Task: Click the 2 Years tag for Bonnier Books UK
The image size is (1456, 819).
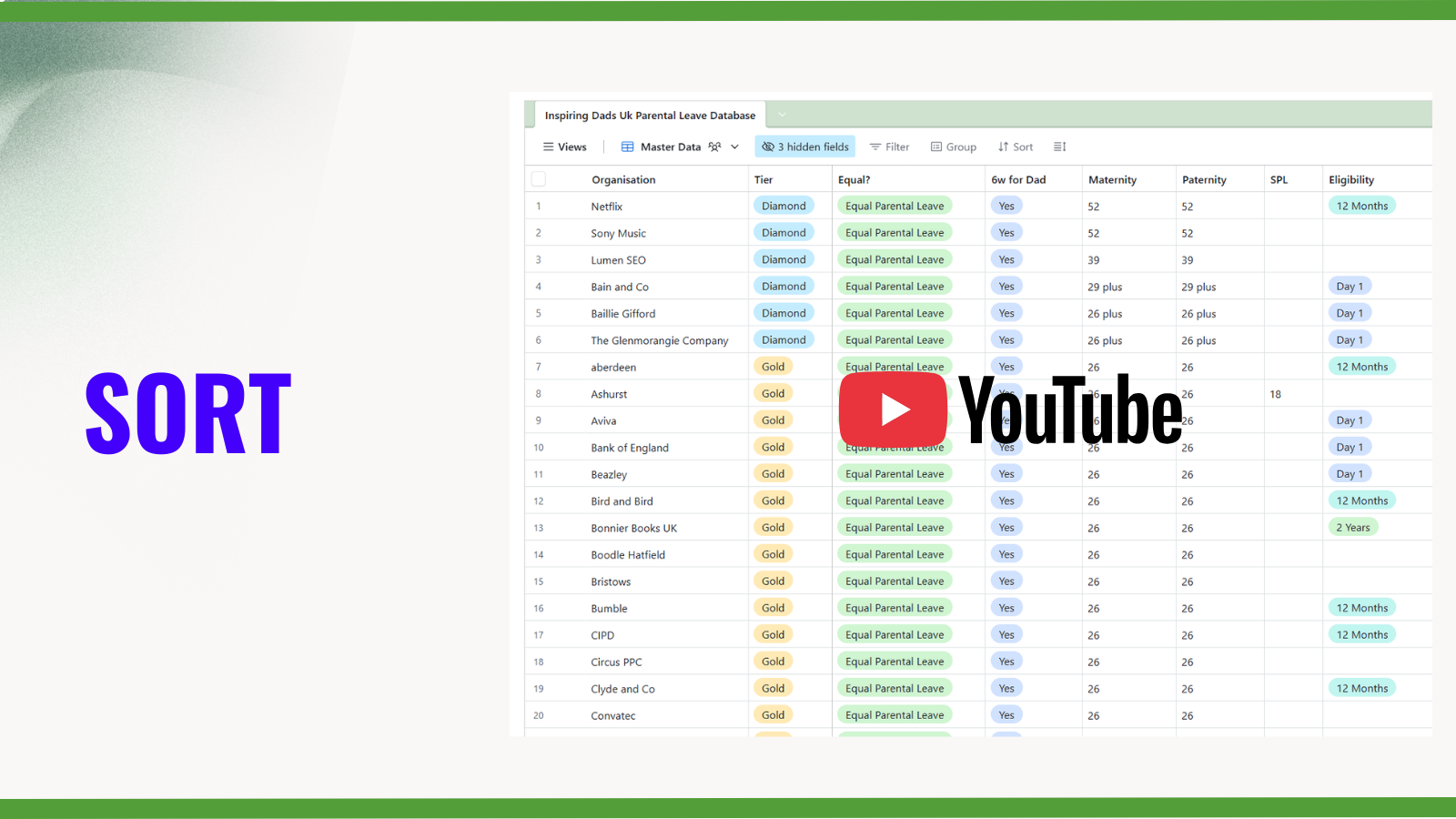Action: (1353, 527)
